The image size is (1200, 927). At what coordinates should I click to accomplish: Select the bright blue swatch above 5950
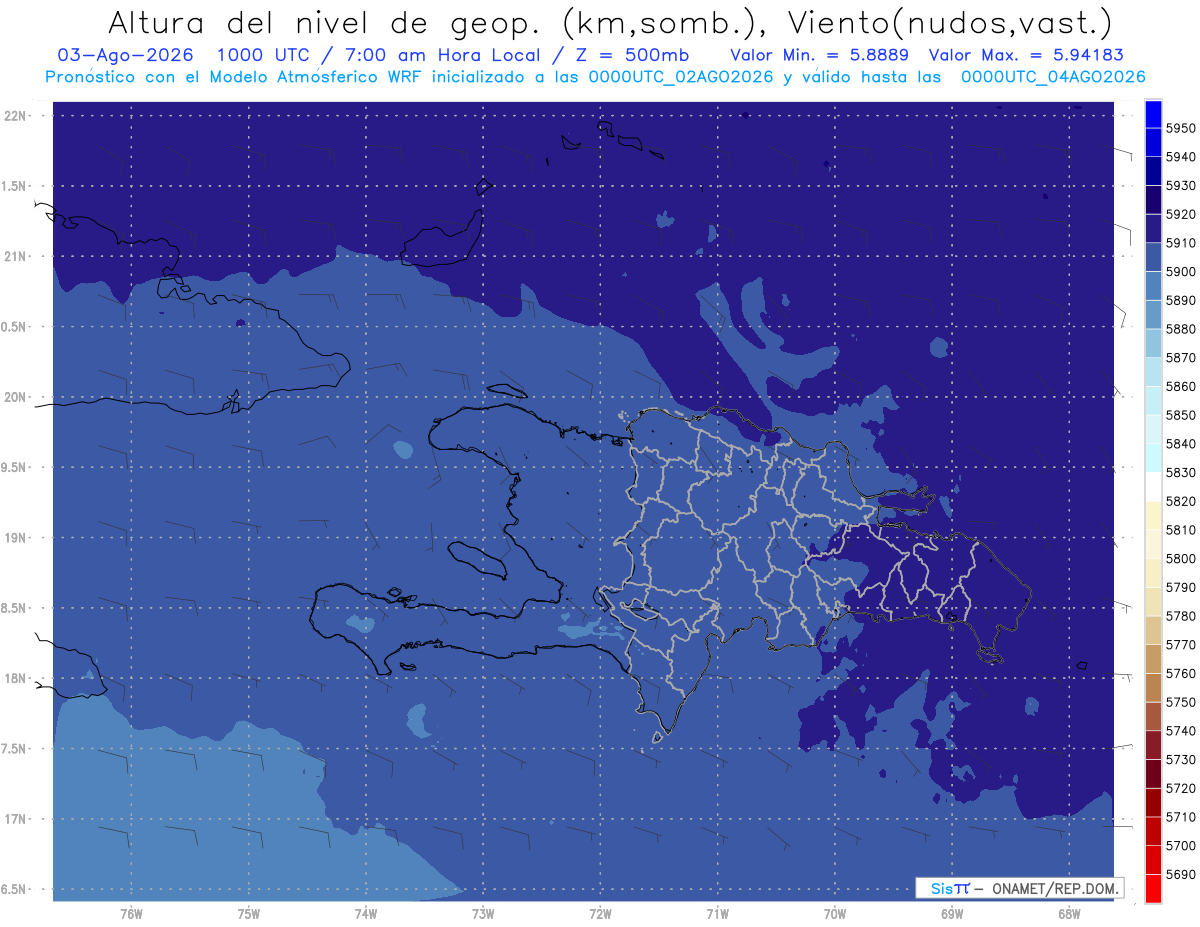pos(1153,114)
